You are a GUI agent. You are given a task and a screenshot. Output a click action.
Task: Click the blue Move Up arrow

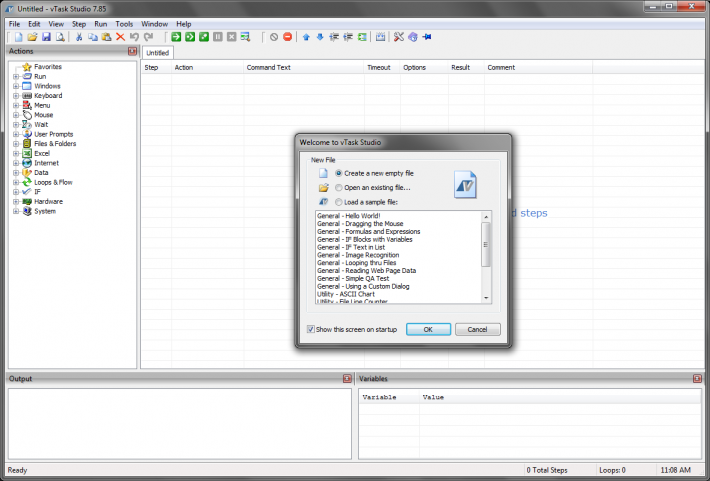pyautogui.click(x=306, y=37)
